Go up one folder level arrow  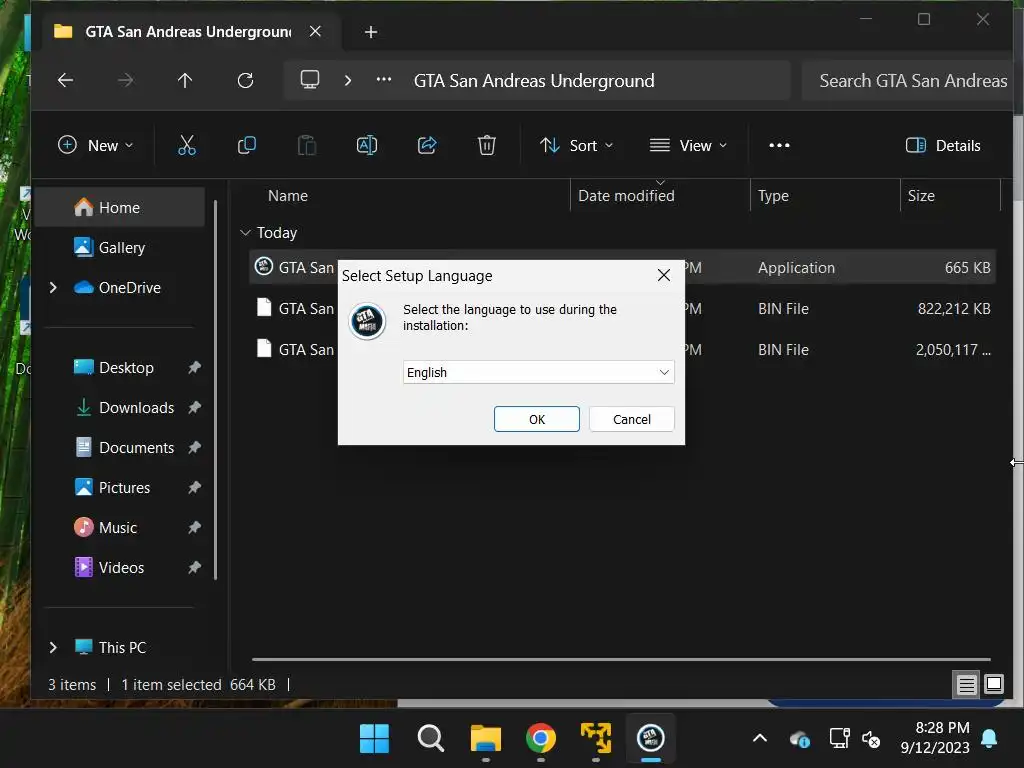tap(185, 80)
